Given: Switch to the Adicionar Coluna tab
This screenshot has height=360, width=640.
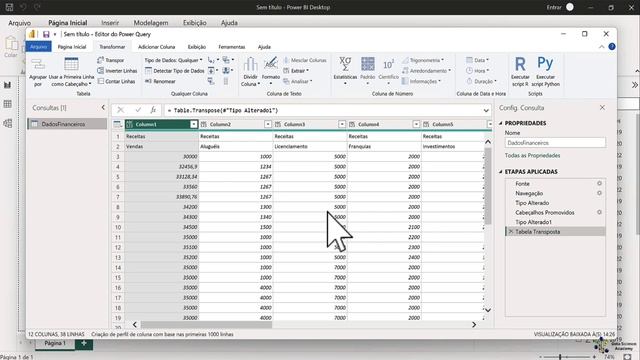Looking at the screenshot, I should [156, 47].
